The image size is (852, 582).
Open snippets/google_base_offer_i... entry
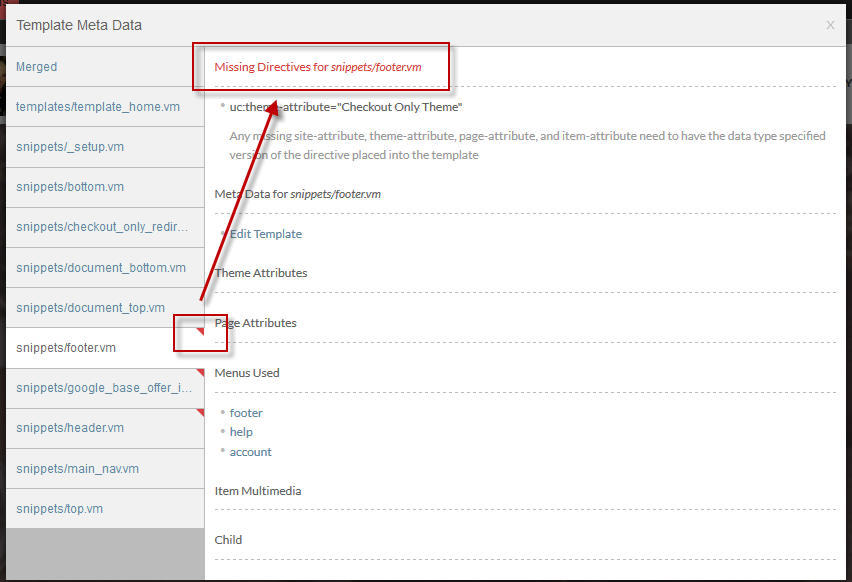pyautogui.click(x=105, y=388)
